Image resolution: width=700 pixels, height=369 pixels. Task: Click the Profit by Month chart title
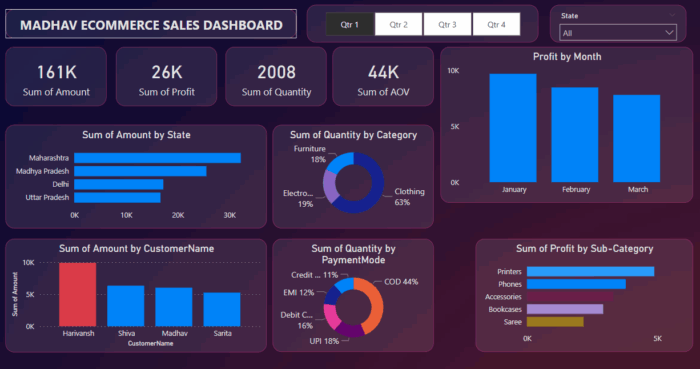[x=567, y=57]
